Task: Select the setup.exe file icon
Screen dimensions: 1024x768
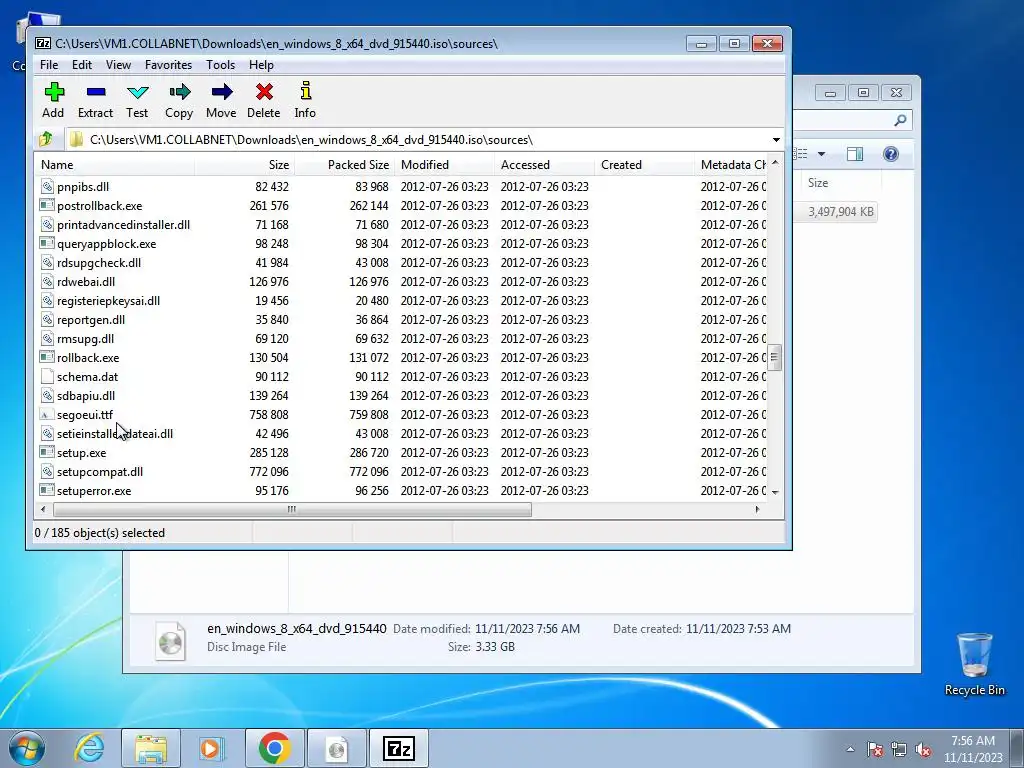Action: point(47,452)
